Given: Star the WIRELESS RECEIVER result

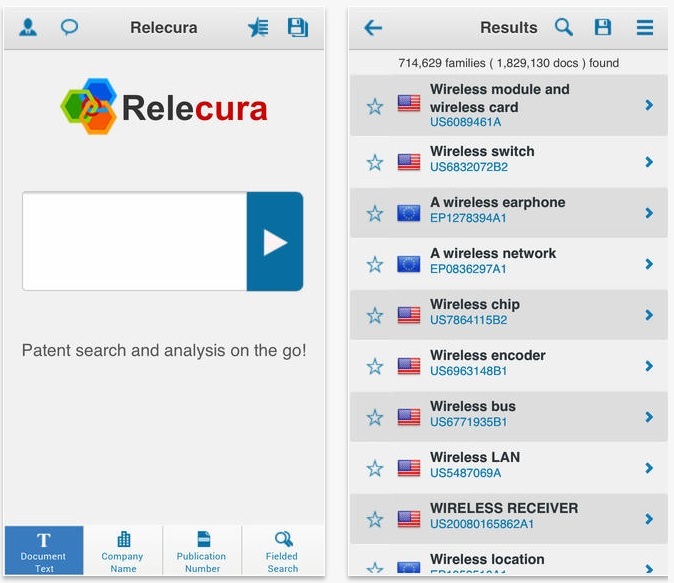Looking at the screenshot, I should [x=374, y=519].
